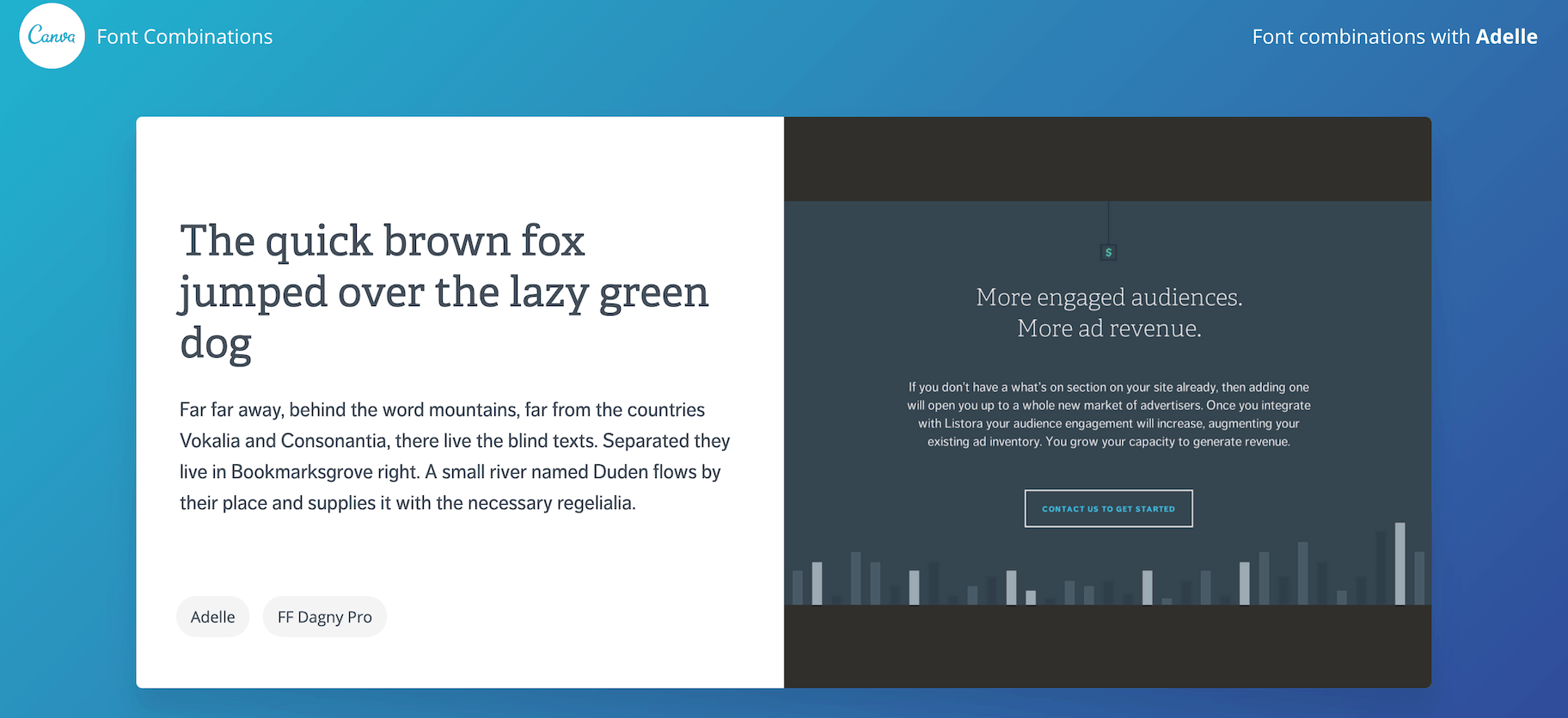The width and height of the screenshot is (1568, 718).
Task: Click 'More engaged audiences.' headline in preview
Action: point(1109,297)
